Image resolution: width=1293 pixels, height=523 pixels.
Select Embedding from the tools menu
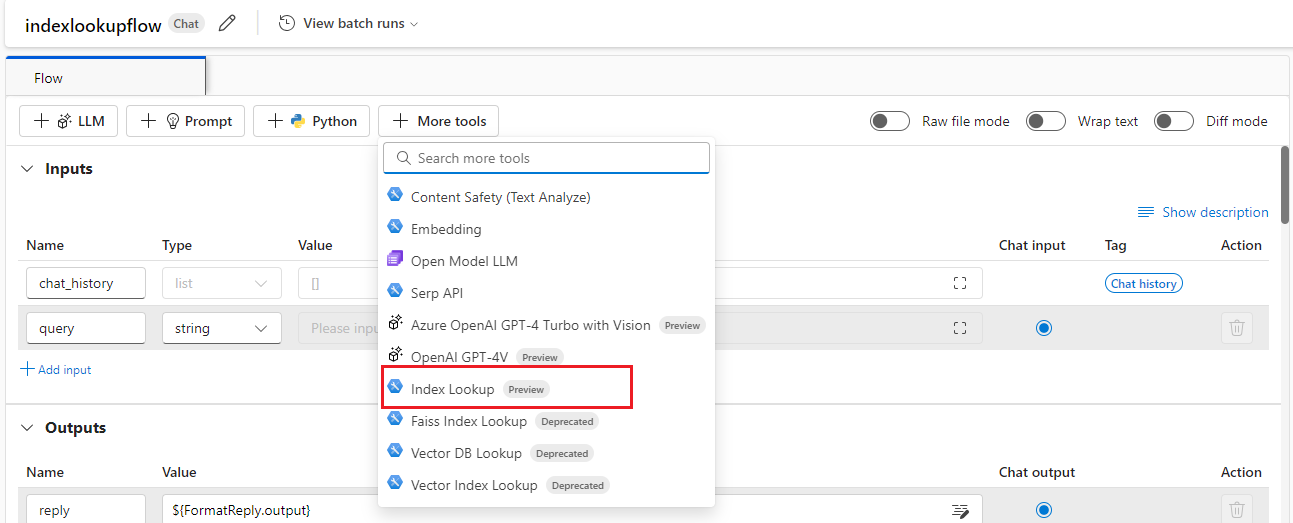point(546,229)
